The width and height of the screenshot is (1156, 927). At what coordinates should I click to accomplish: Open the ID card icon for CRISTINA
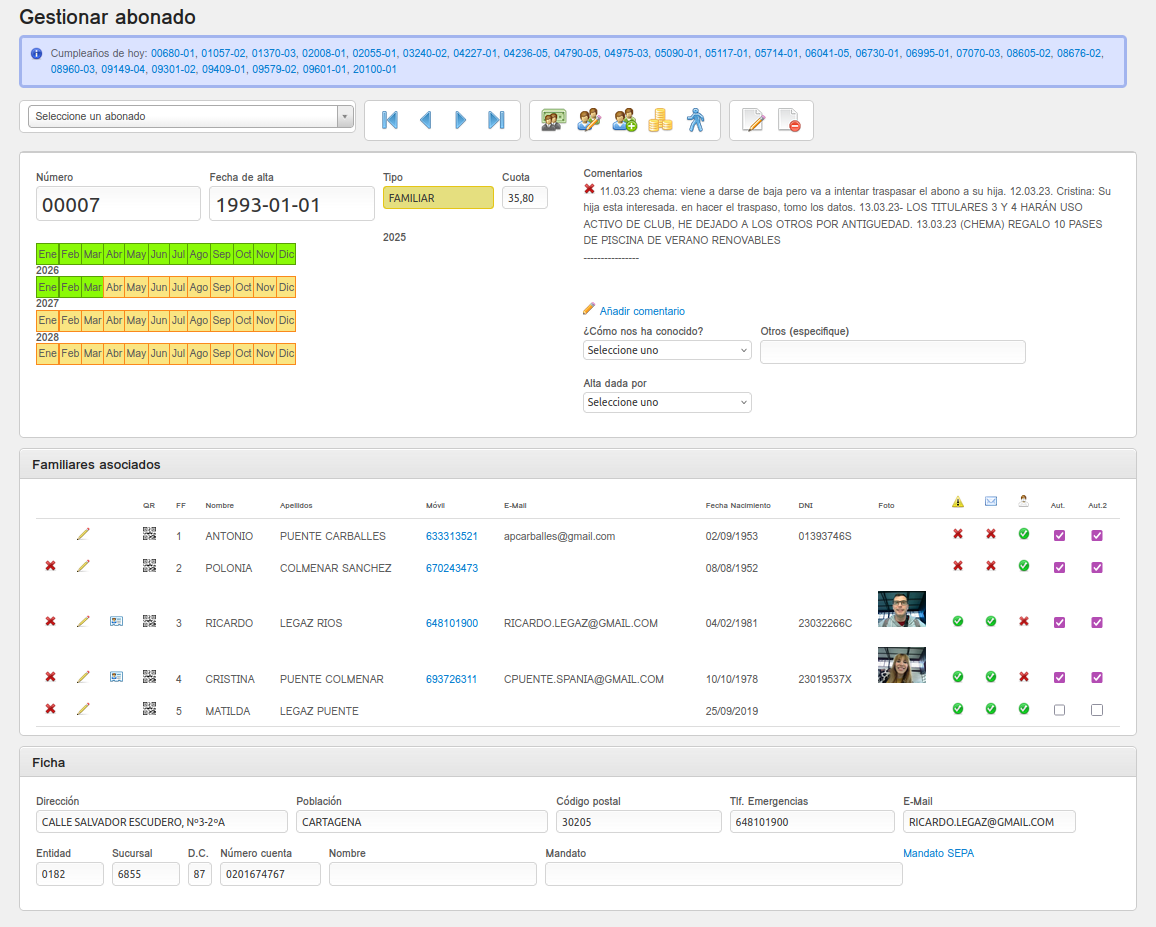pos(116,677)
